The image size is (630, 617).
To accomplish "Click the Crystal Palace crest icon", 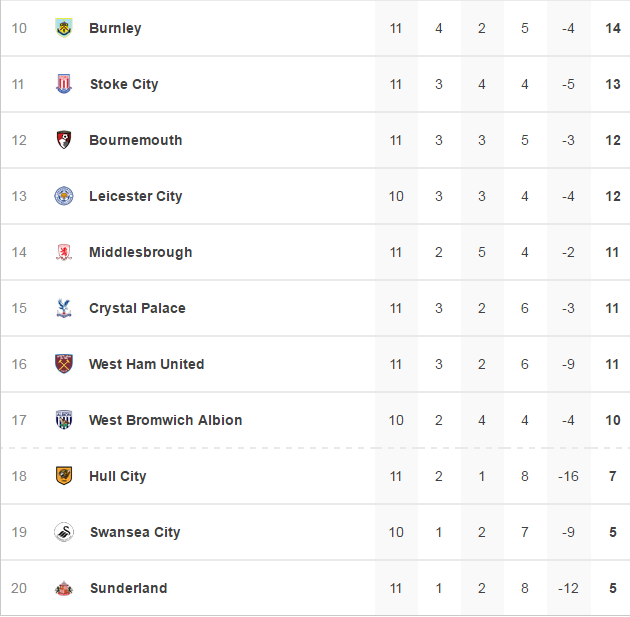I will [64, 308].
